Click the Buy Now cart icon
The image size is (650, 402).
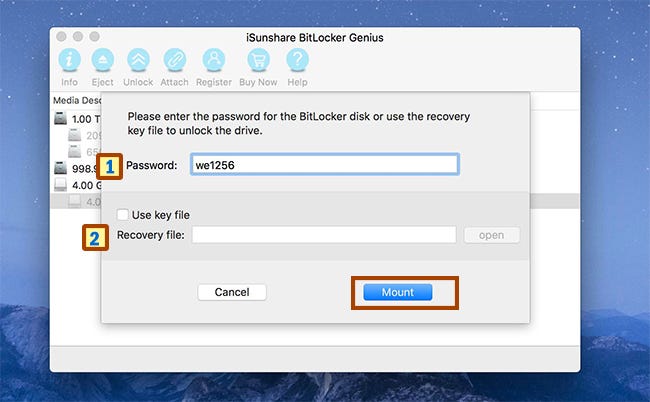258,60
